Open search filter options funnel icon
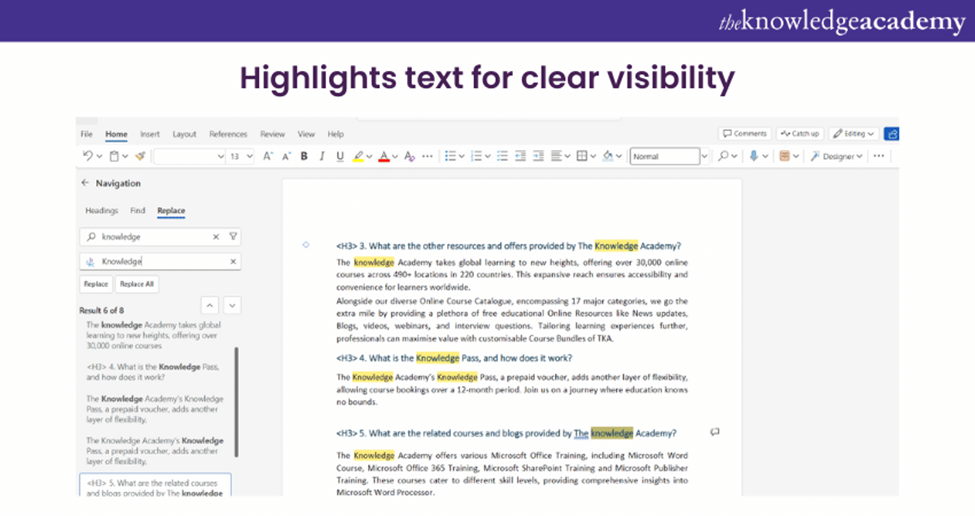This screenshot has width=975, height=516. click(233, 237)
